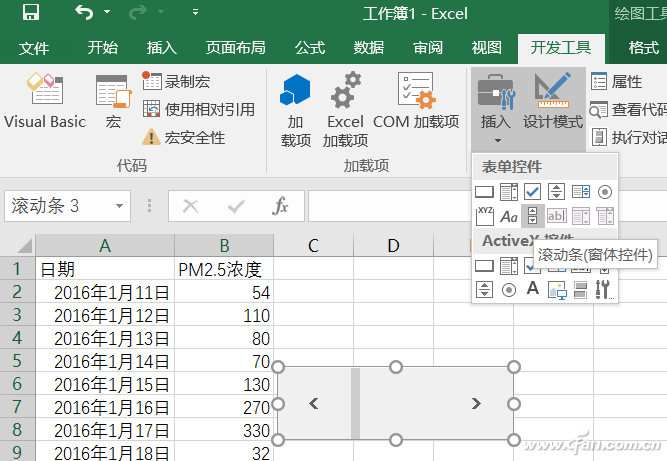Open Excel 加载项 gear icon

(345, 110)
